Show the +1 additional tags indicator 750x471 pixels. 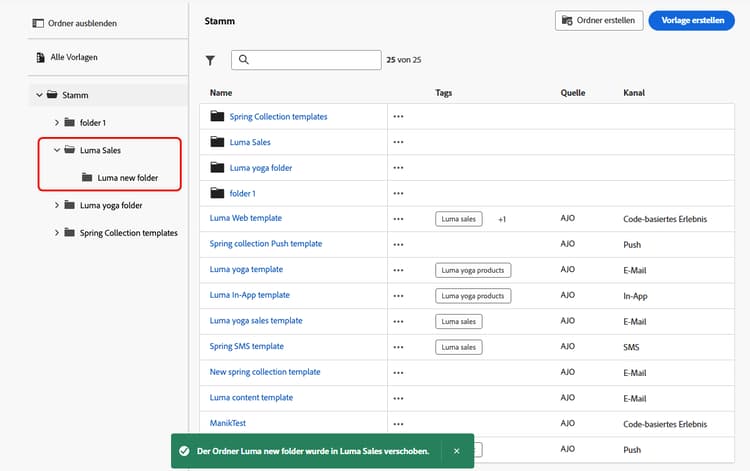coord(501,218)
